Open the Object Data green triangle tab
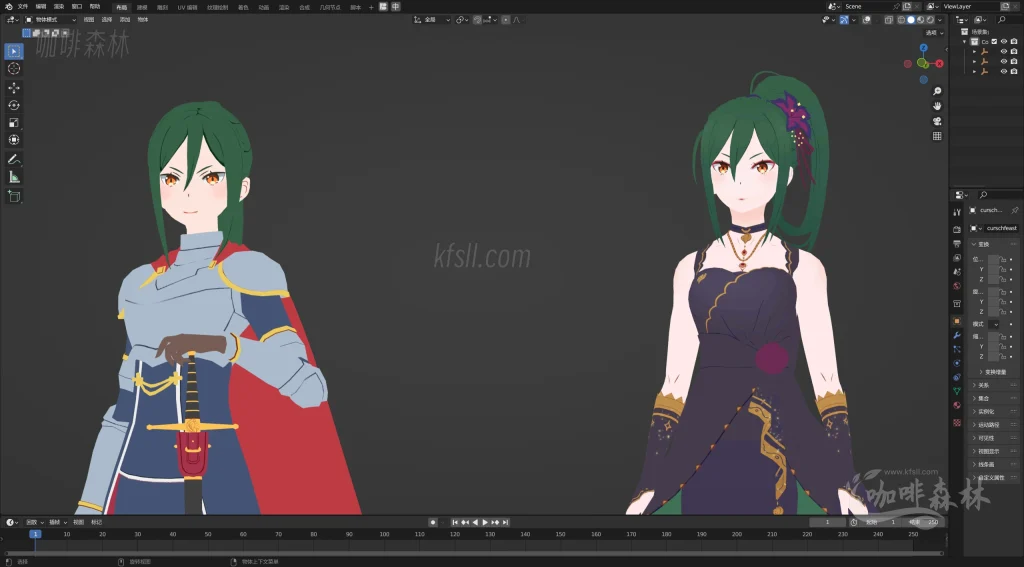1024x567 pixels. pos(957,391)
